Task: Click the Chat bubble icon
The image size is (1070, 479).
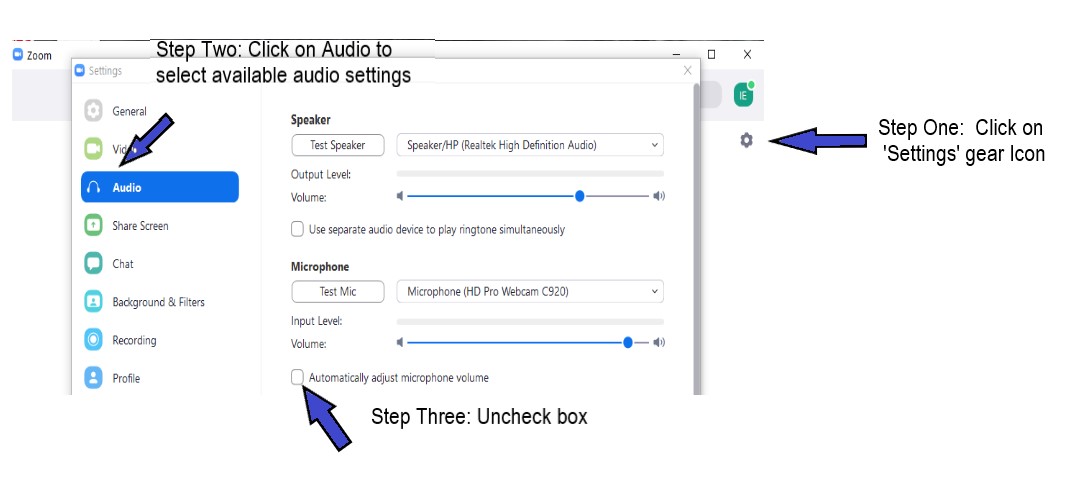Action: coord(94,264)
